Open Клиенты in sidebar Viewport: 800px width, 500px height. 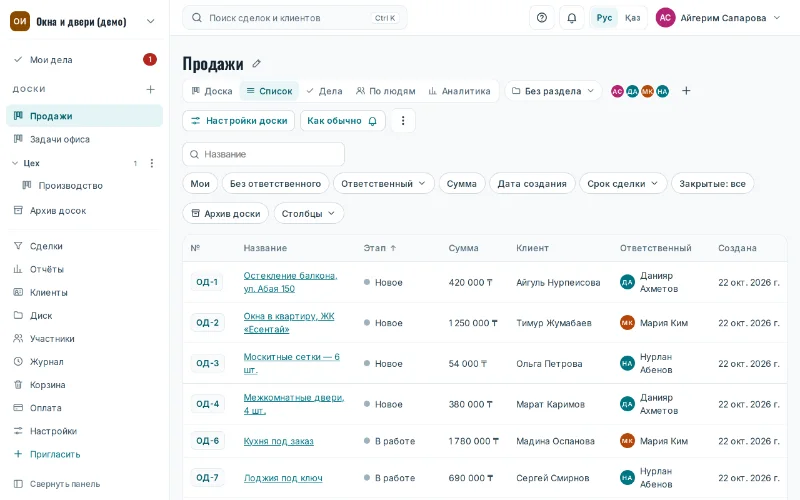[x=84, y=292]
